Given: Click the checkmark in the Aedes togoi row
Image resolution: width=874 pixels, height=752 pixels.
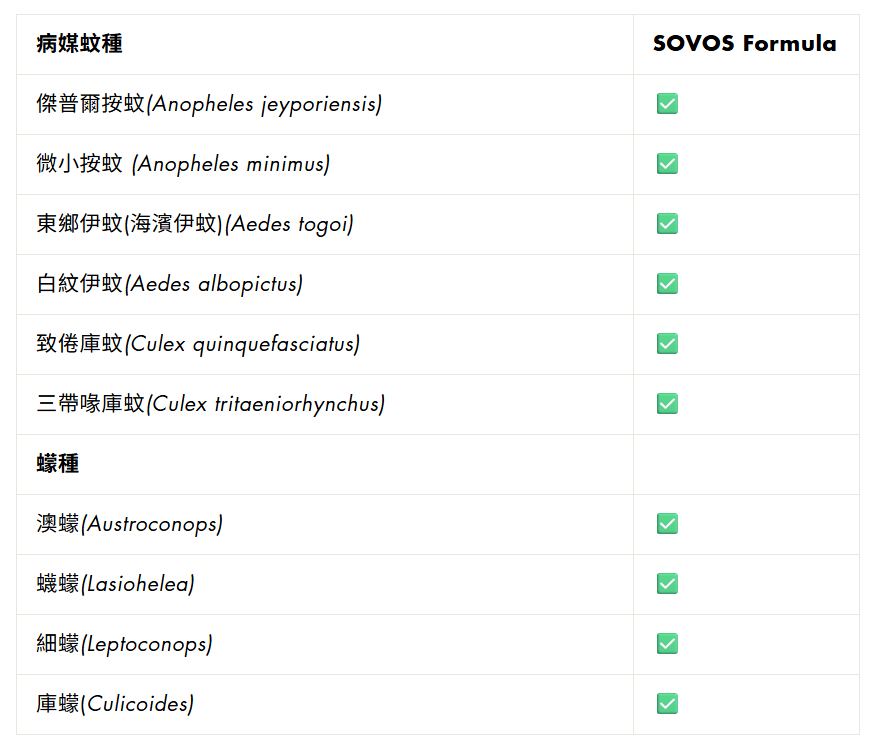Looking at the screenshot, I should pyautogui.click(x=667, y=224).
